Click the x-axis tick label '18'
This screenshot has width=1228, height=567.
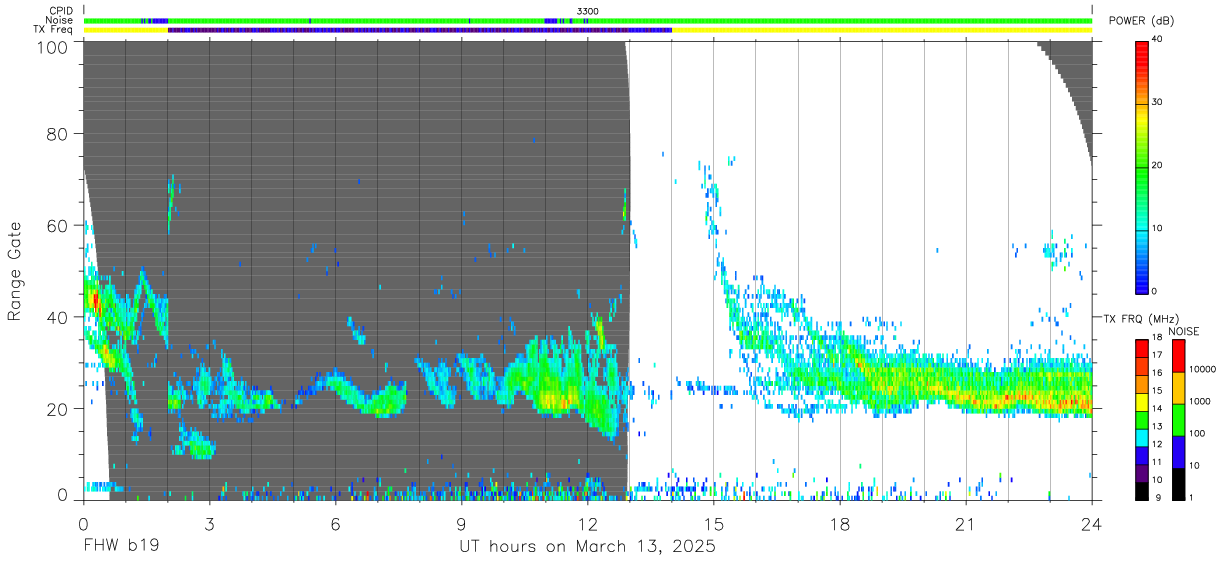(x=839, y=524)
